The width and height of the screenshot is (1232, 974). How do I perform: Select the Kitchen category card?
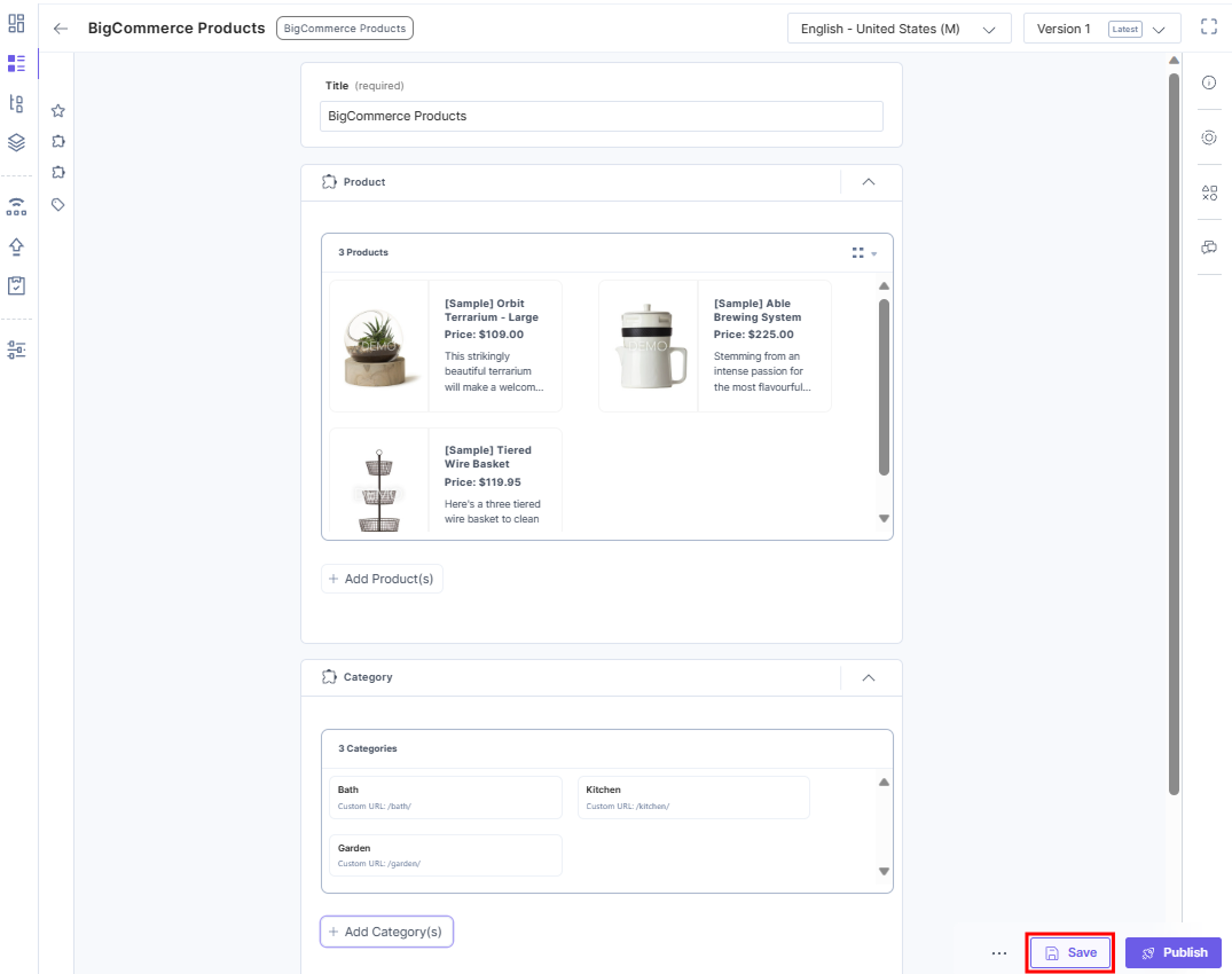[693, 797]
